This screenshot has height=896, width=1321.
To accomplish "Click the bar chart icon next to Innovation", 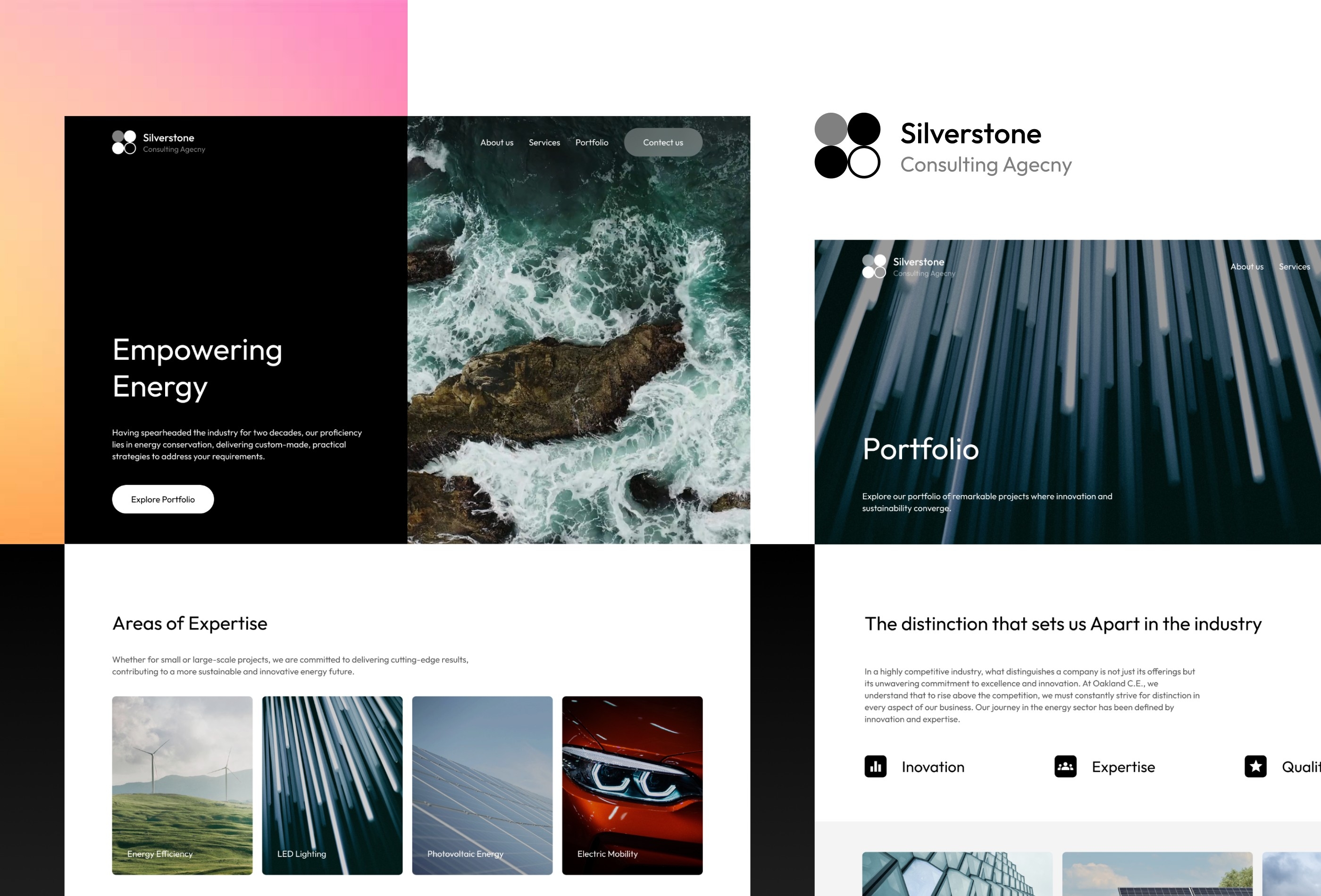I will [877, 767].
